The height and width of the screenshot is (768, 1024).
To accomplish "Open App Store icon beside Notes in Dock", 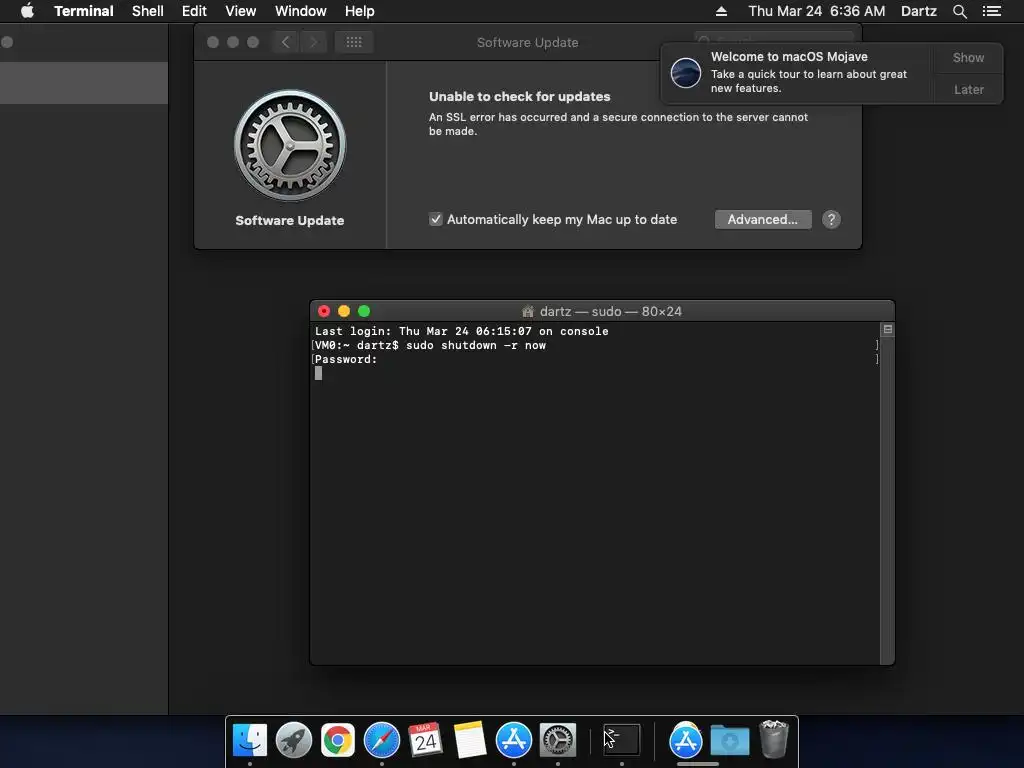I will (x=514, y=741).
